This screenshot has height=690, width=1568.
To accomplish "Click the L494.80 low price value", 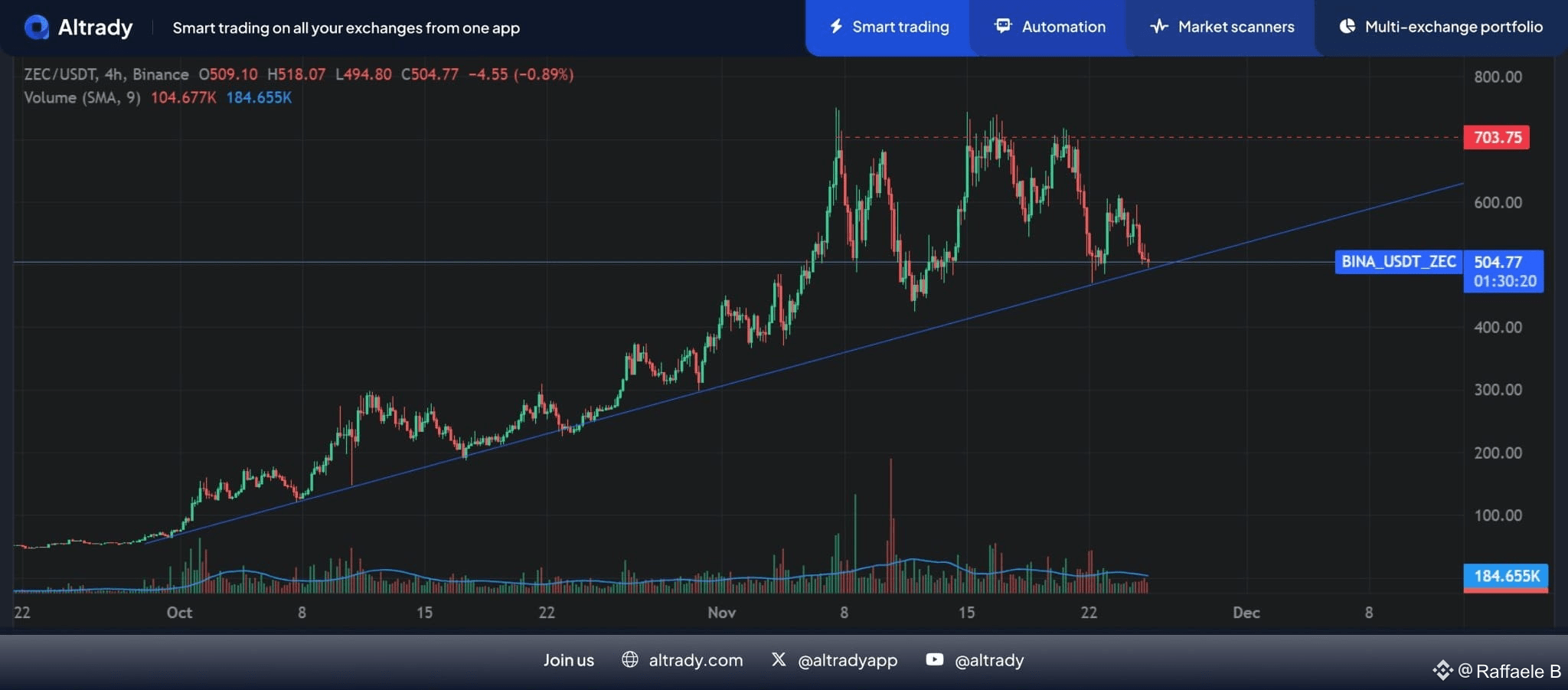I will pos(364,74).
